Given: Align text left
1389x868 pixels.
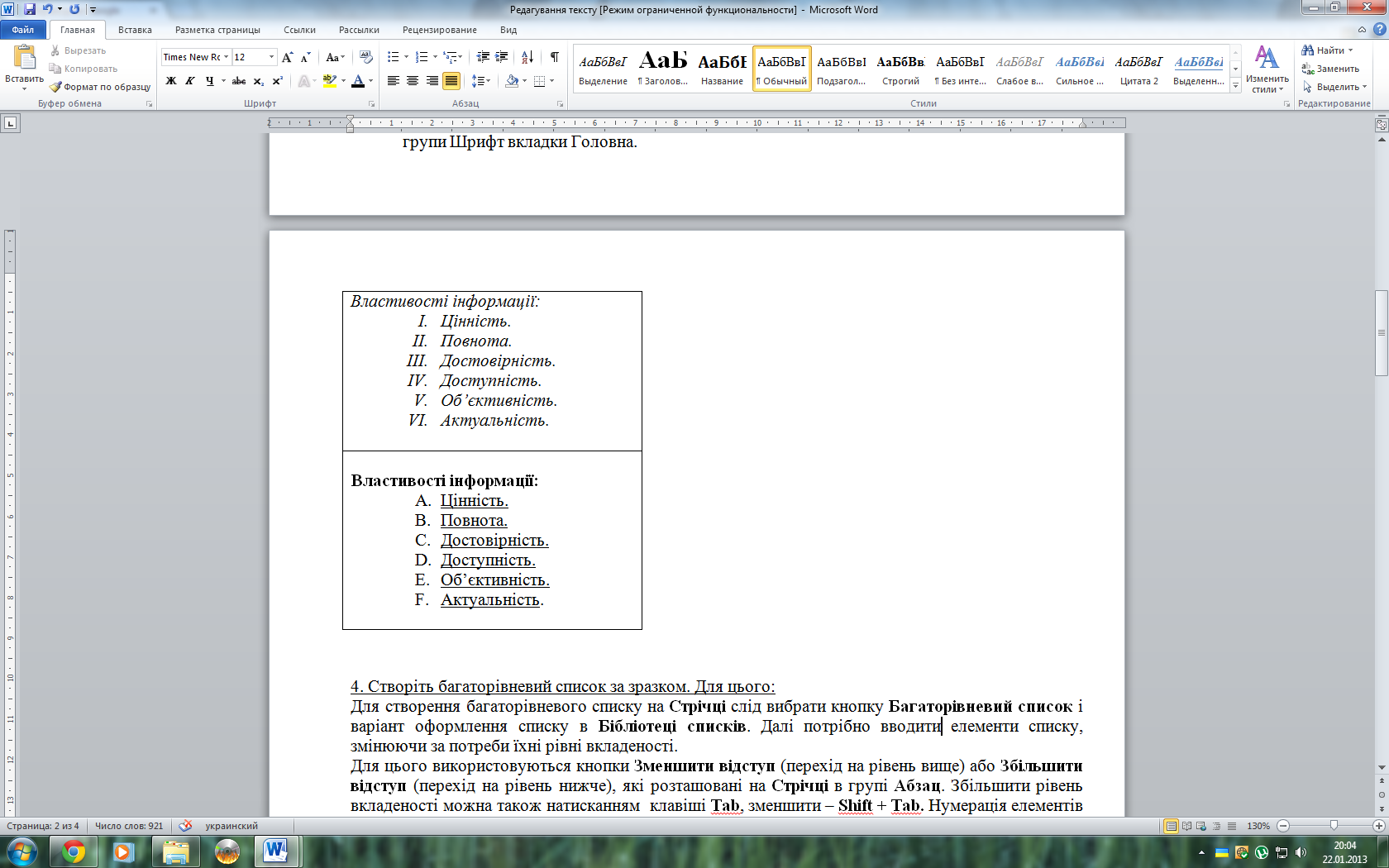Looking at the screenshot, I should [x=394, y=81].
